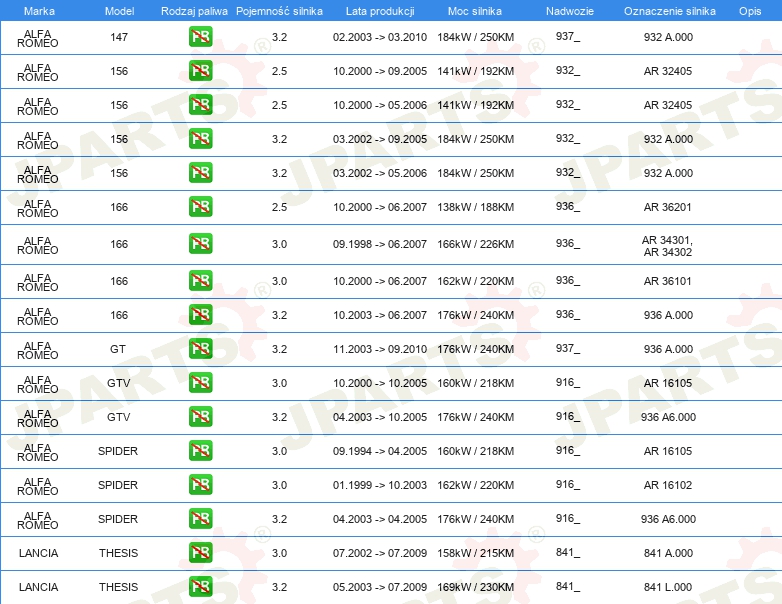Screen dimensions: 782x604
Task: Click petrol icon in Spider AR 16102 row
Action: [200, 484]
